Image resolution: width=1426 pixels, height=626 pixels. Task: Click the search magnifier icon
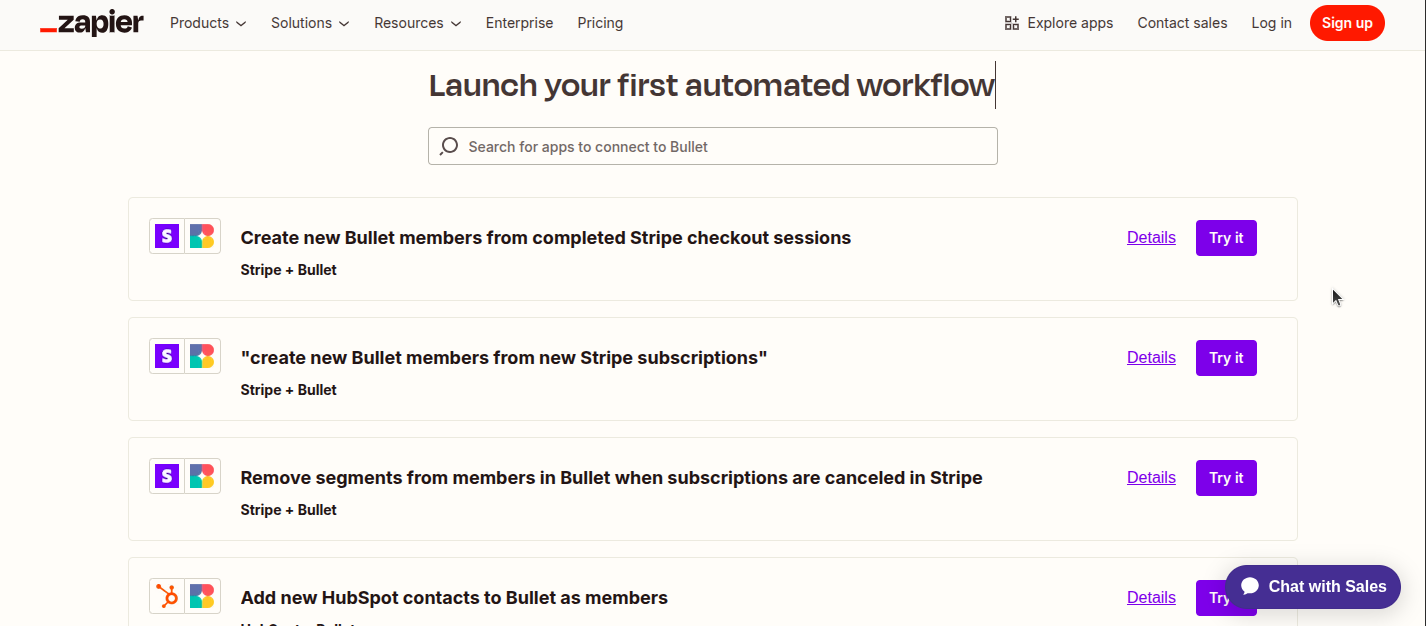(449, 146)
